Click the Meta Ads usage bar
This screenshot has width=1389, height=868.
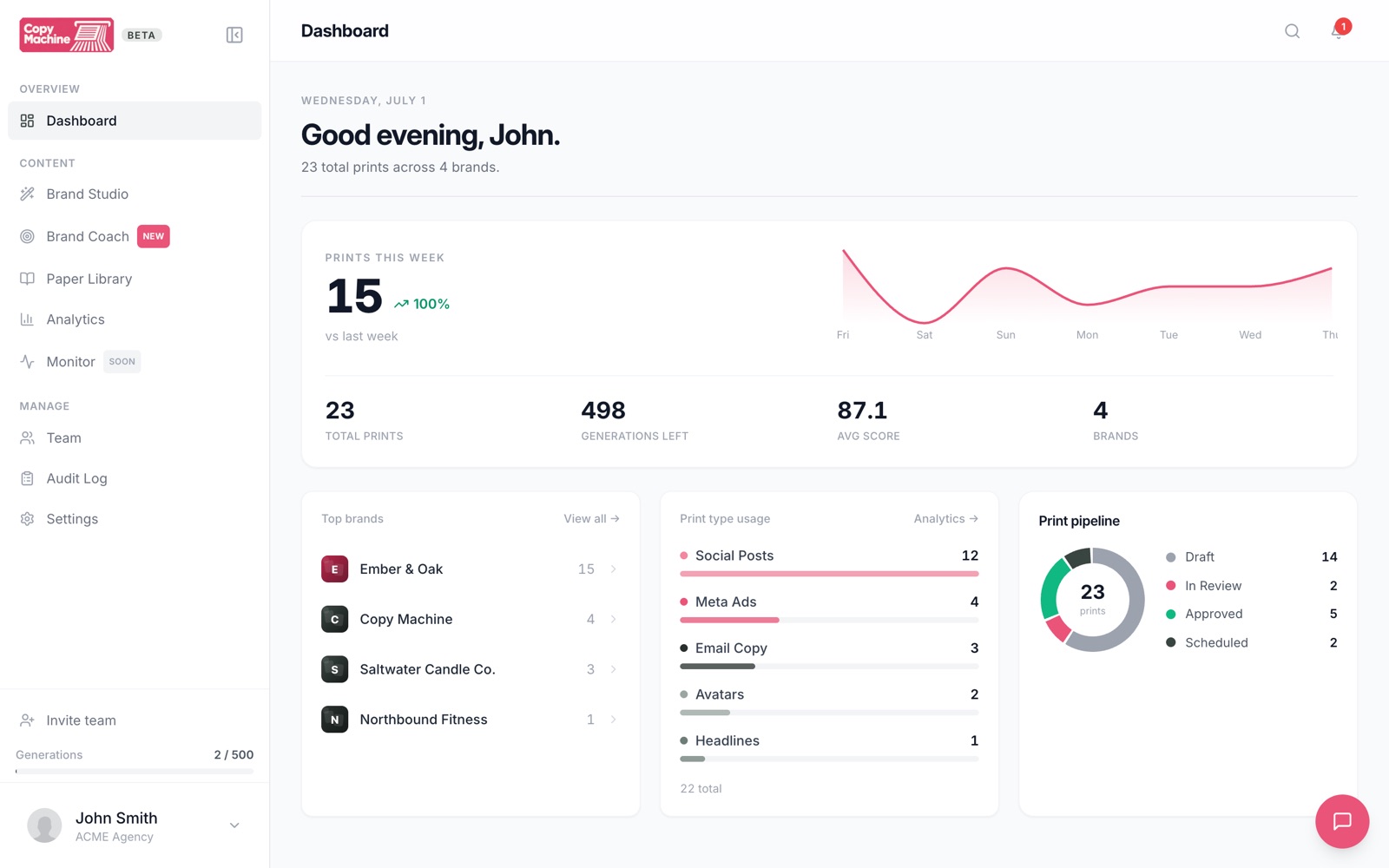pyautogui.click(x=829, y=620)
